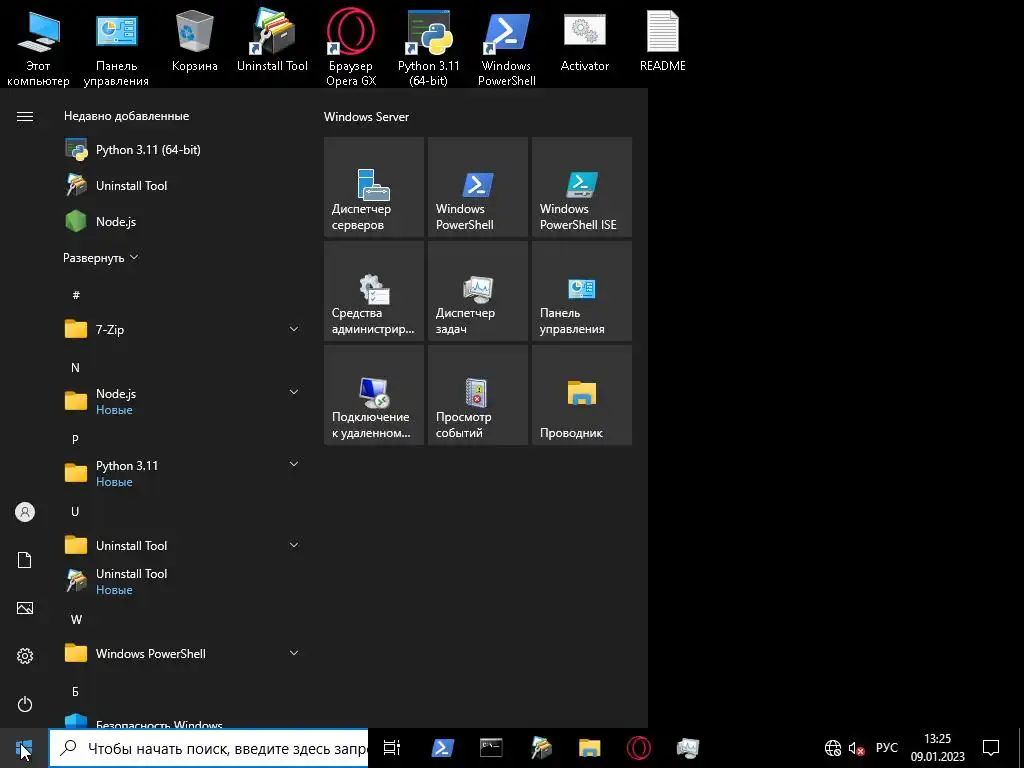
Task: Open Uninstall Tool from the taskbar
Action: click(541, 748)
